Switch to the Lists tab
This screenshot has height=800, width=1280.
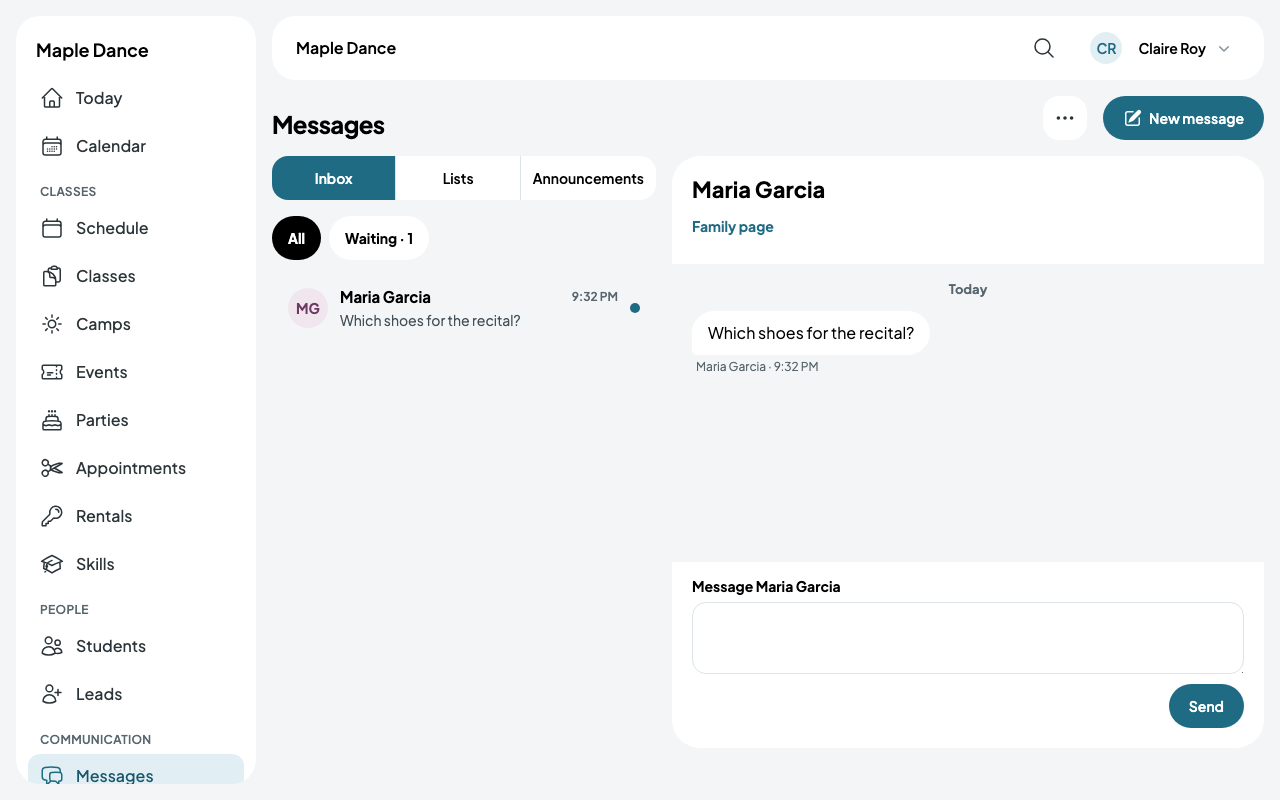pyautogui.click(x=458, y=178)
